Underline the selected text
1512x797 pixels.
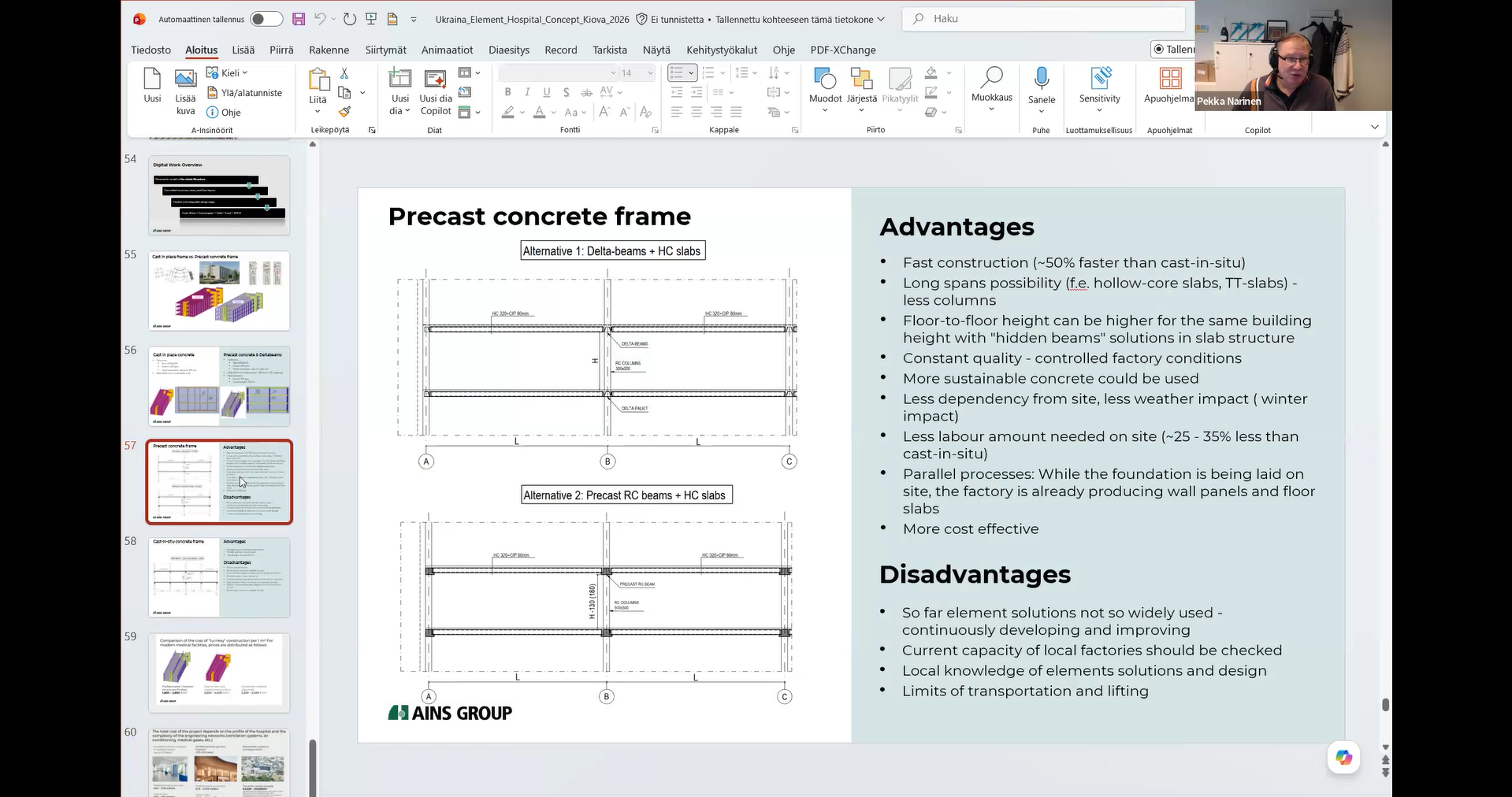(x=547, y=93)
